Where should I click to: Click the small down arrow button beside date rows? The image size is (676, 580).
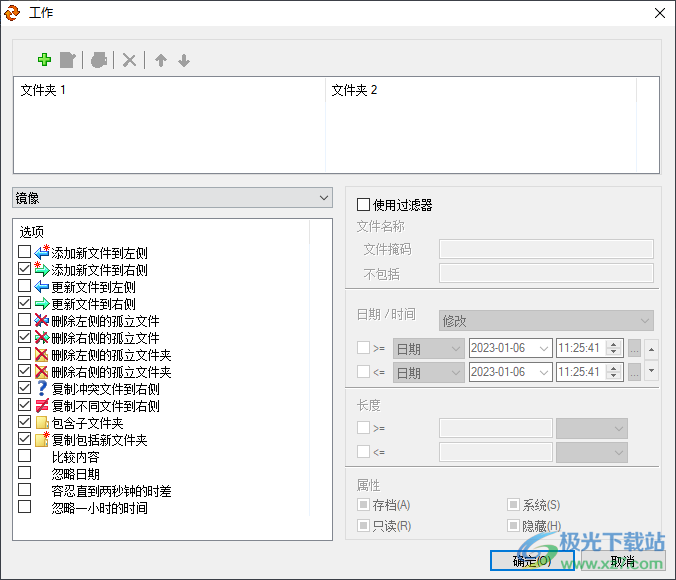click(x=651, y=372)
